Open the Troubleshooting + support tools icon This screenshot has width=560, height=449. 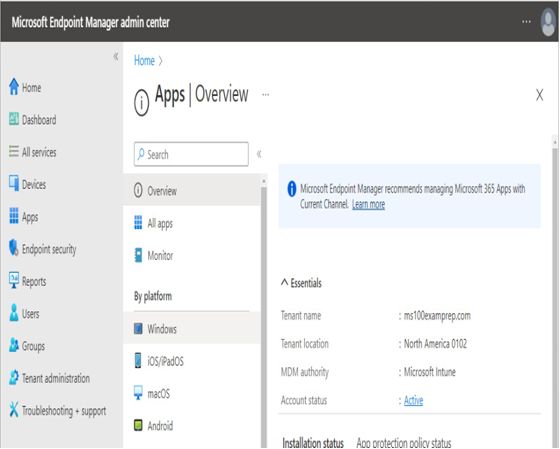click(x=14, y=409)
